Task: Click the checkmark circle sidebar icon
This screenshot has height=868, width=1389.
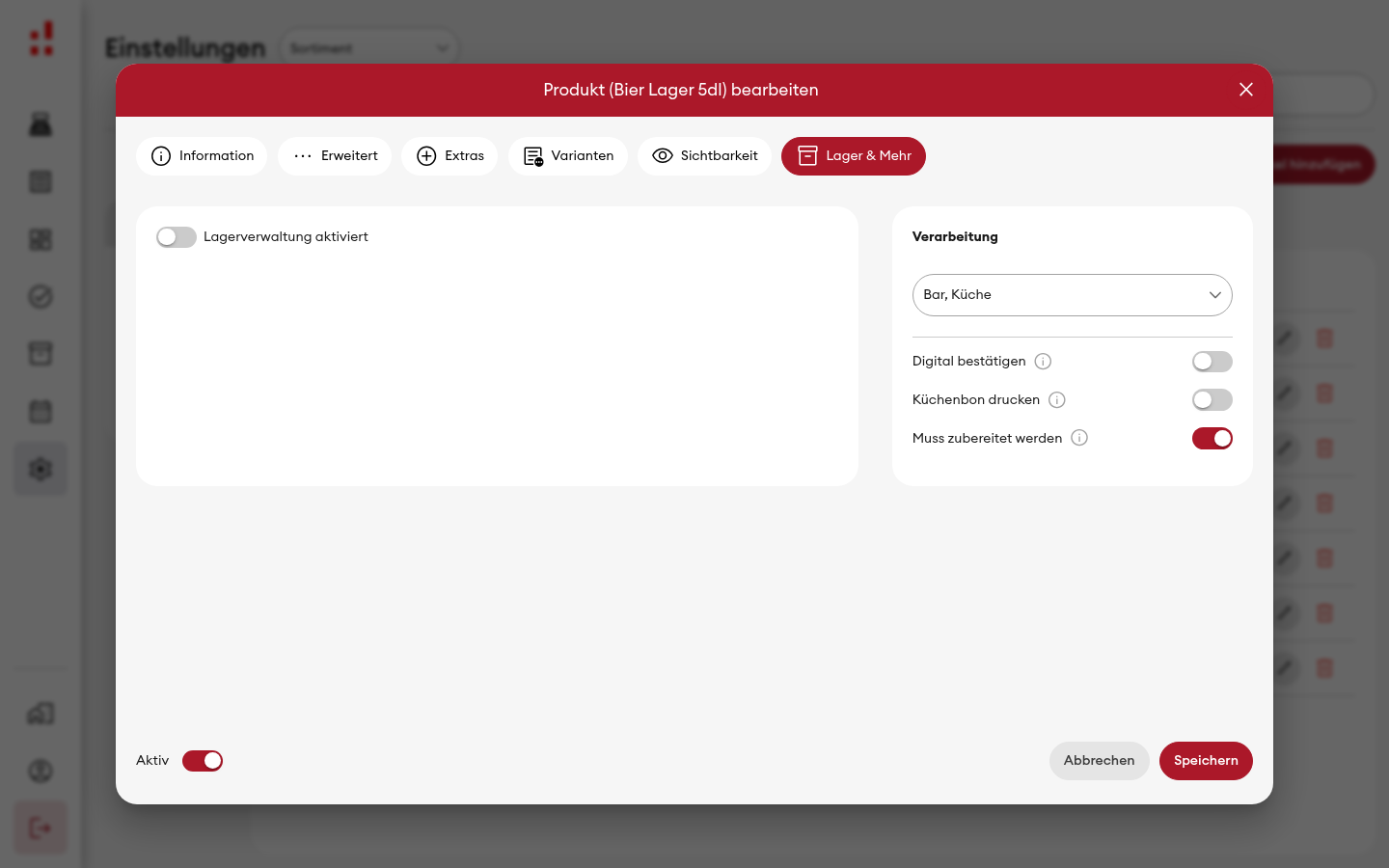Action: (41, 297)
